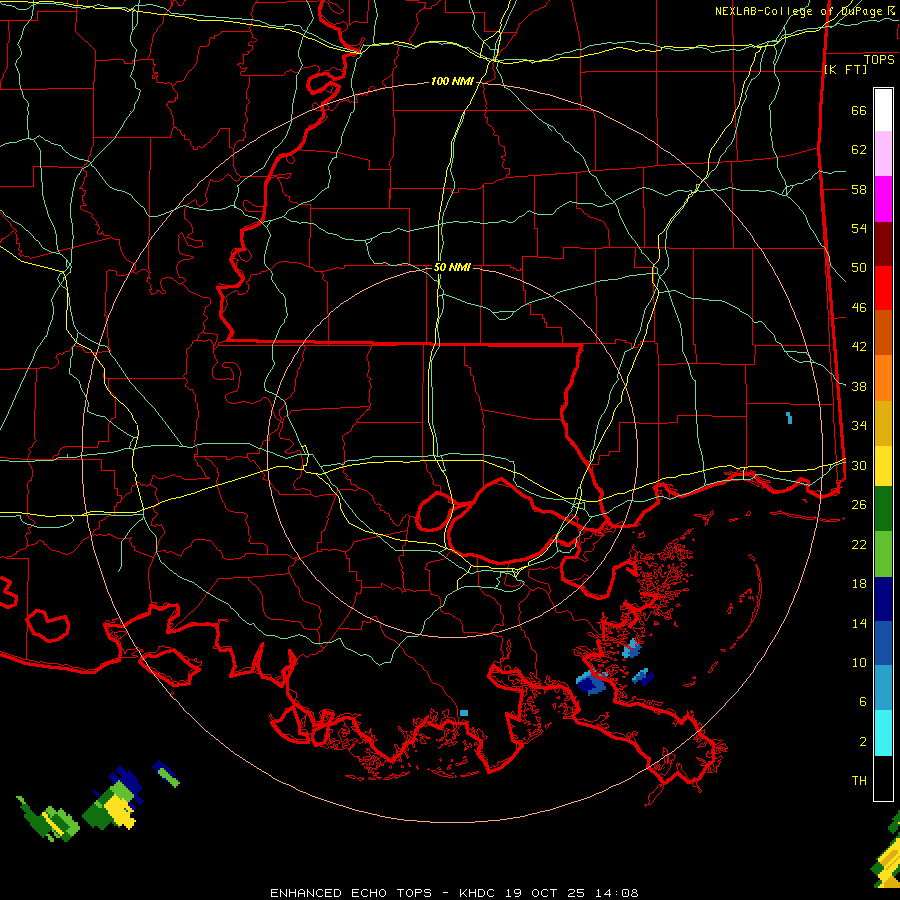This screenshot has height=900, width=900.
Task: Pick the orange 42 kft legend swatch
Action: (x=883, y=378)
